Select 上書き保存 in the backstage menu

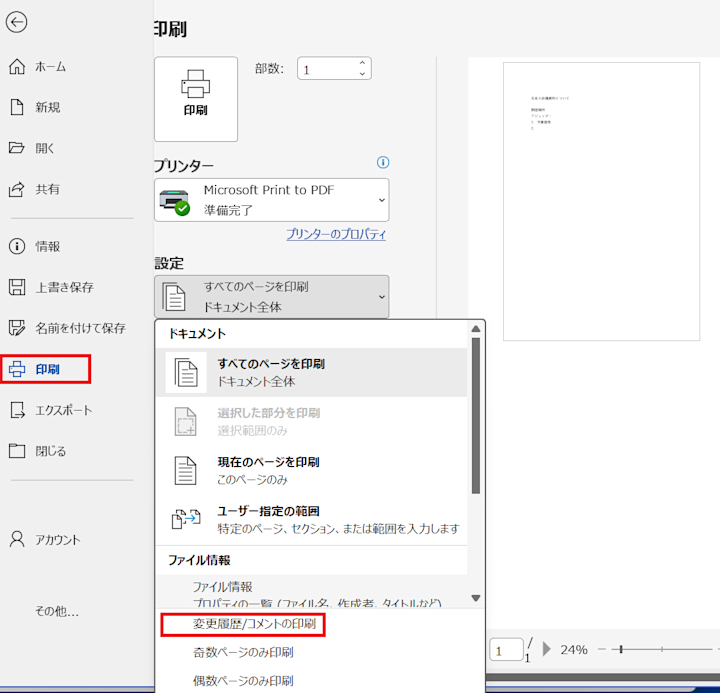65,287
